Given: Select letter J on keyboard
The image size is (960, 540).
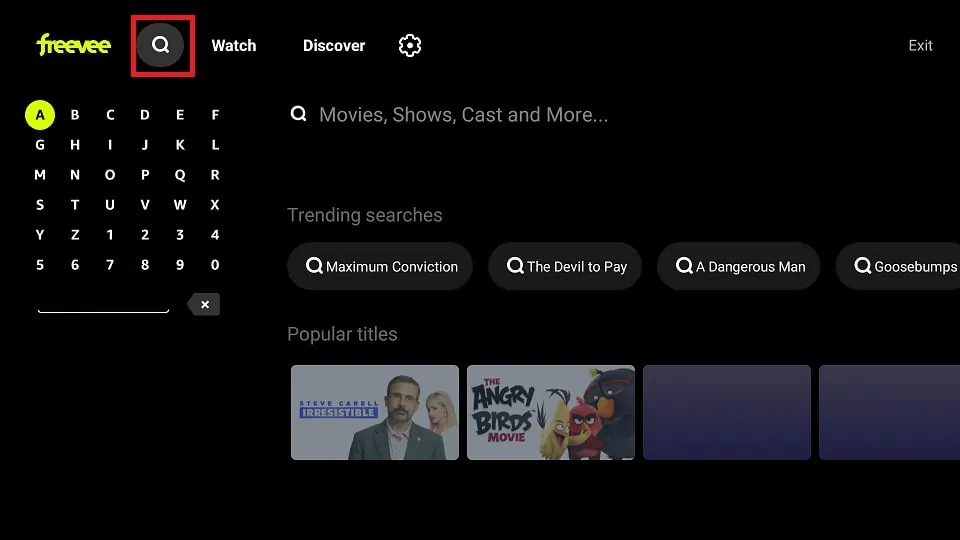Looking at the screenshot, I should pos(145,144).
